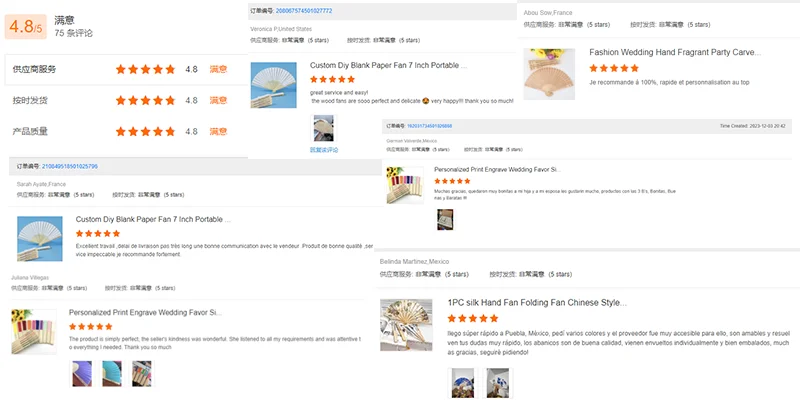Viewport: 800px width, 400px height.
Task: Click the stars under Fashion Wedding Hand Fragrant
Action: (612, 68)
